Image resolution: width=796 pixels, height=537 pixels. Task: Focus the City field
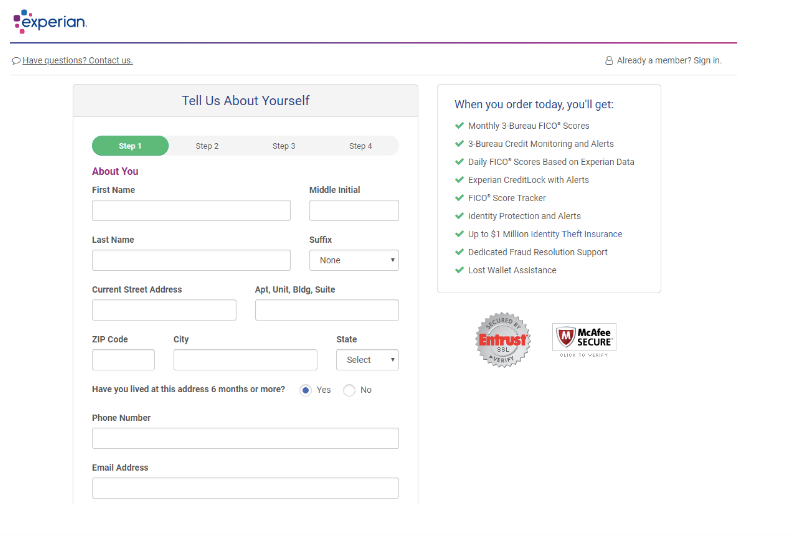245,359
